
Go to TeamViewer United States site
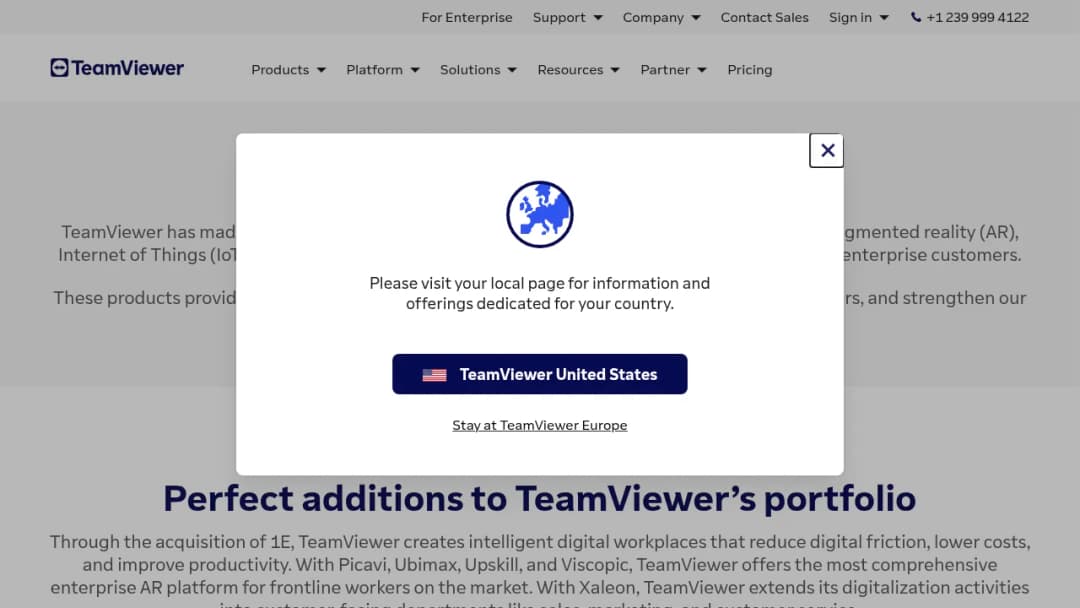point(540,374)
